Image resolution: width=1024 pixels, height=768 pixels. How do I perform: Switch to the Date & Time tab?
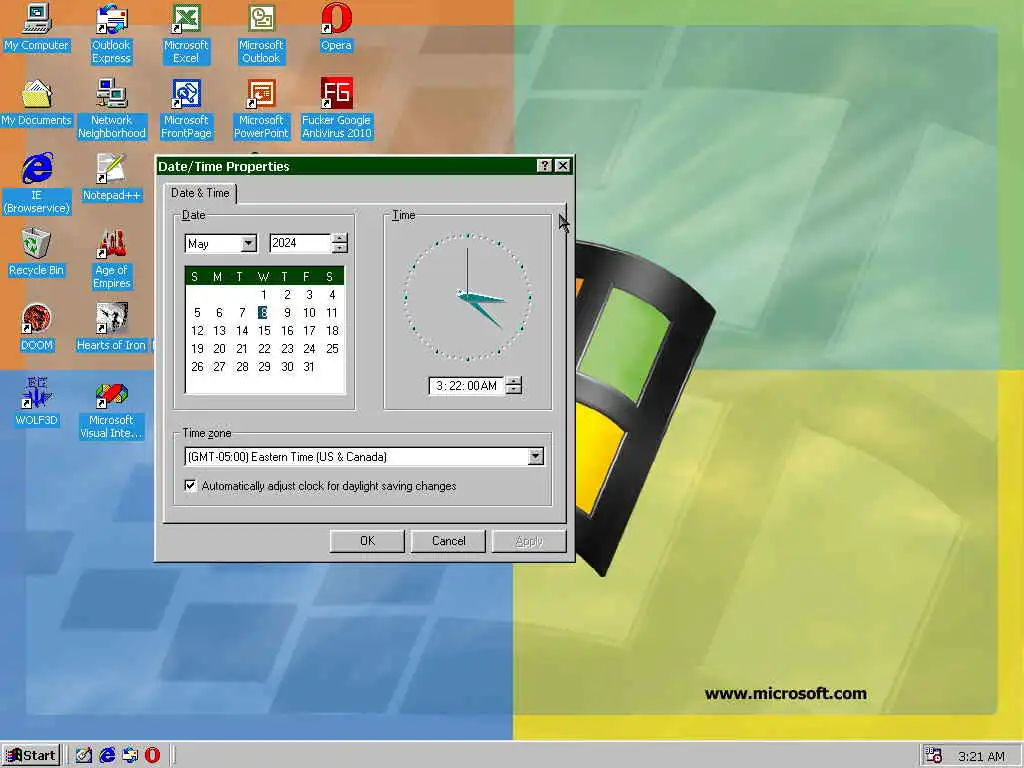(x=200, y=193)
